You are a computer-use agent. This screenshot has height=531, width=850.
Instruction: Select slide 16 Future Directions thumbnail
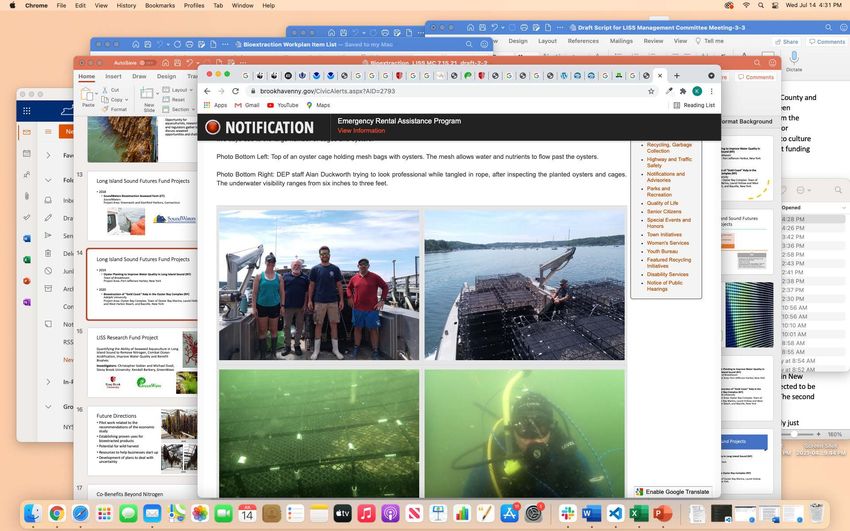pyautogui.click(x=142, y=442)
